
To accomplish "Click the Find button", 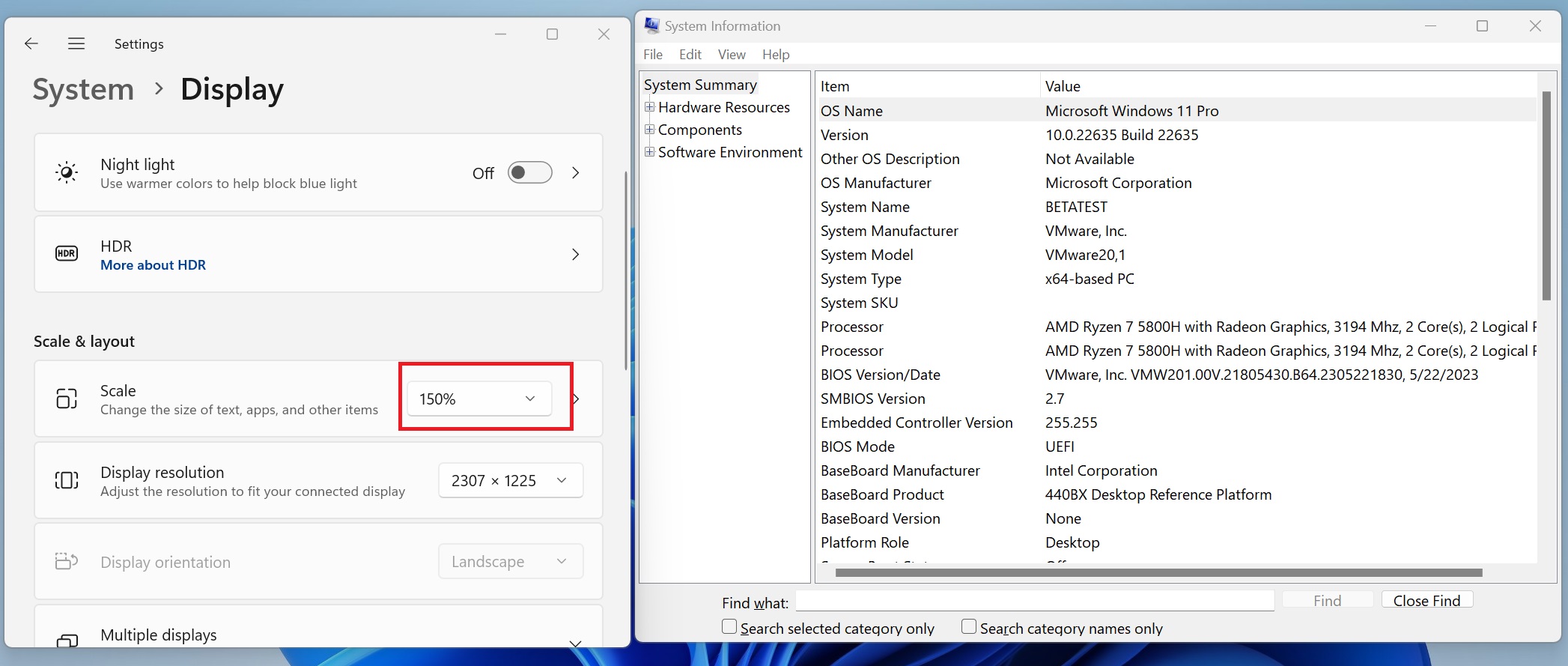I will pyautogui.click(x=1327, y=600).
